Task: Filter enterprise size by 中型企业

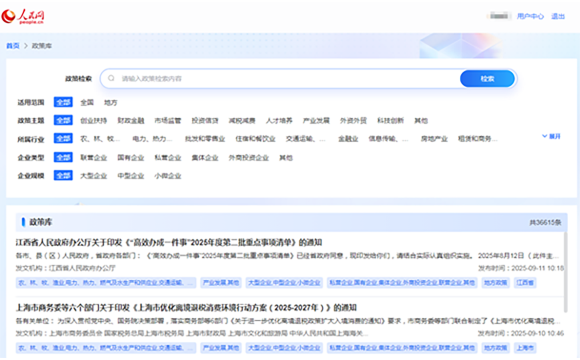Action: (131, 176)
